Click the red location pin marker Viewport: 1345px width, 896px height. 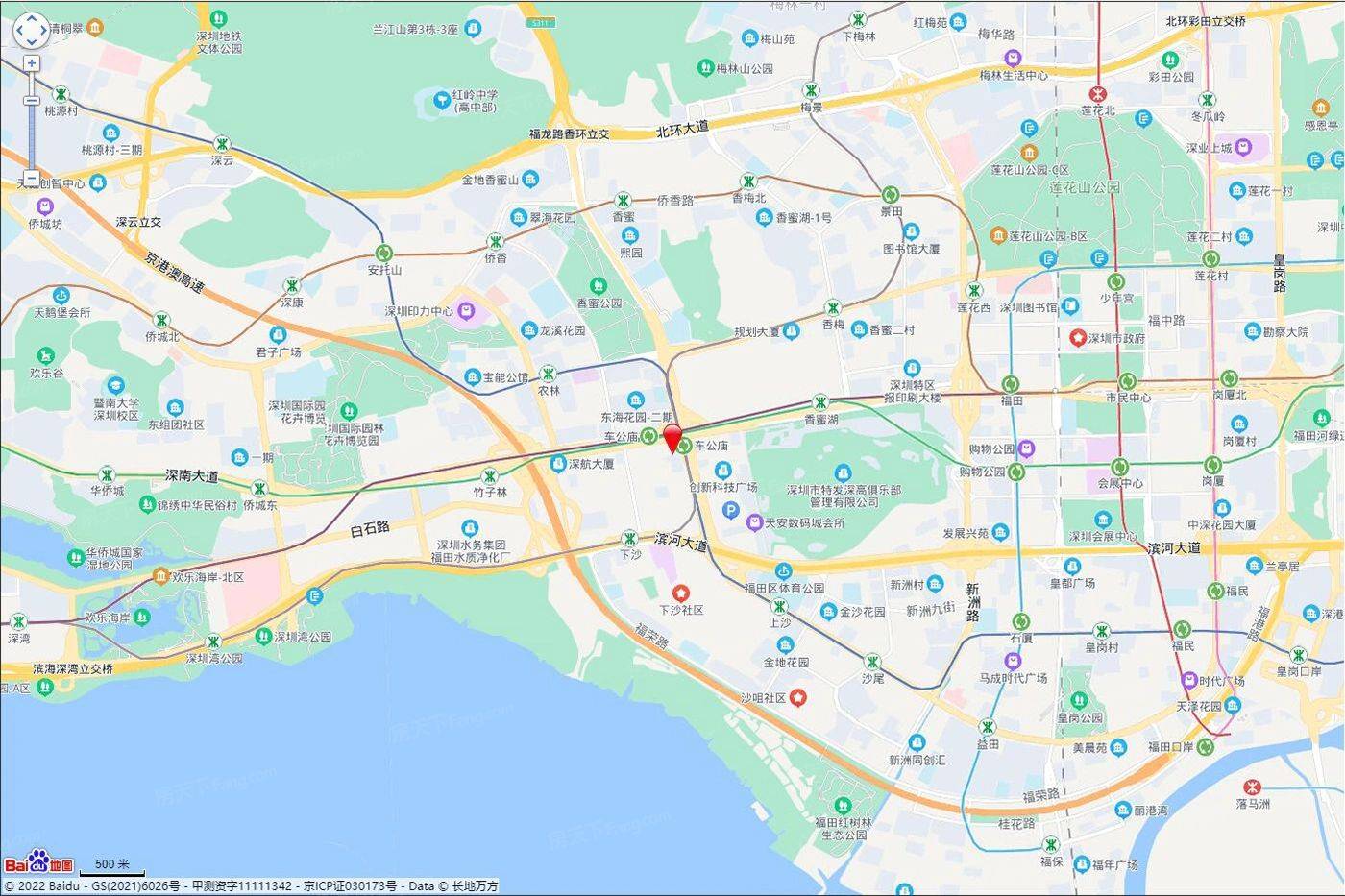pyautogui.click(x=672, y=437)
